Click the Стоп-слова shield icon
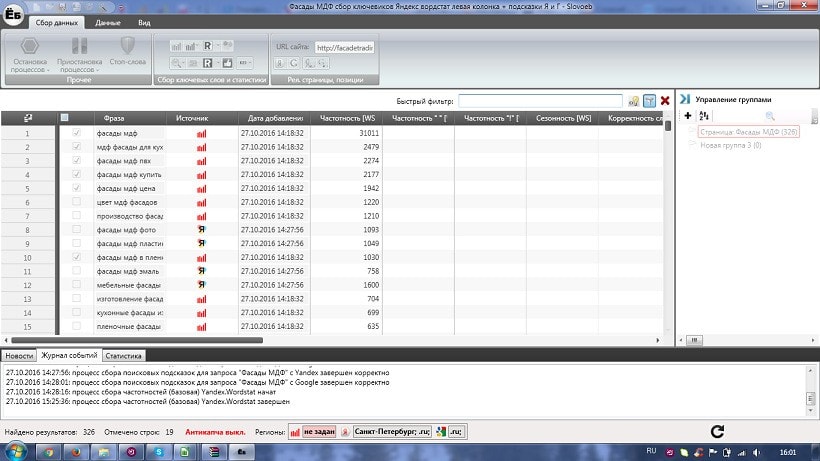 (127, 46)
